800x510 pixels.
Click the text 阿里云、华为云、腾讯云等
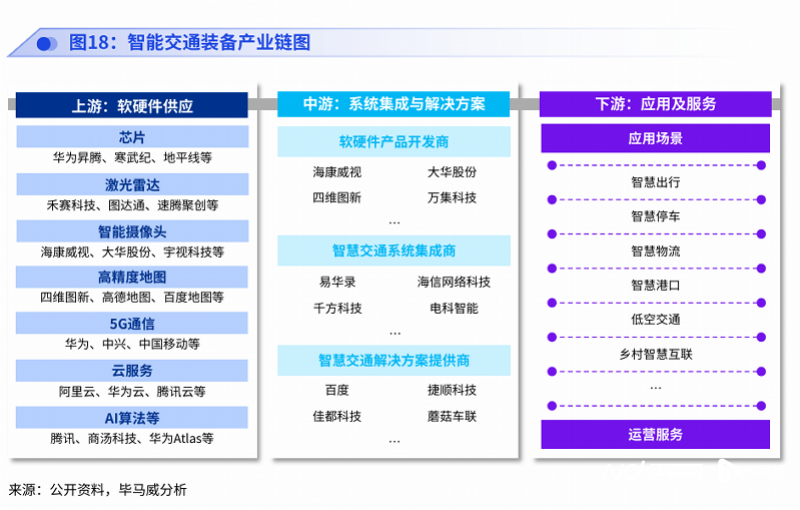tap(132, 392)
